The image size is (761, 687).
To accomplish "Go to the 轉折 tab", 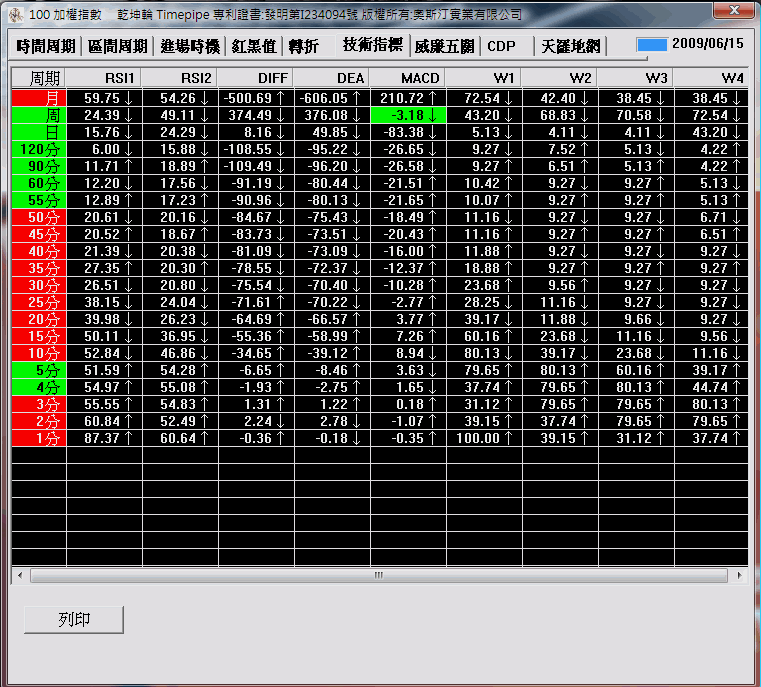I will pyautogui.click(x=303, y=46).
